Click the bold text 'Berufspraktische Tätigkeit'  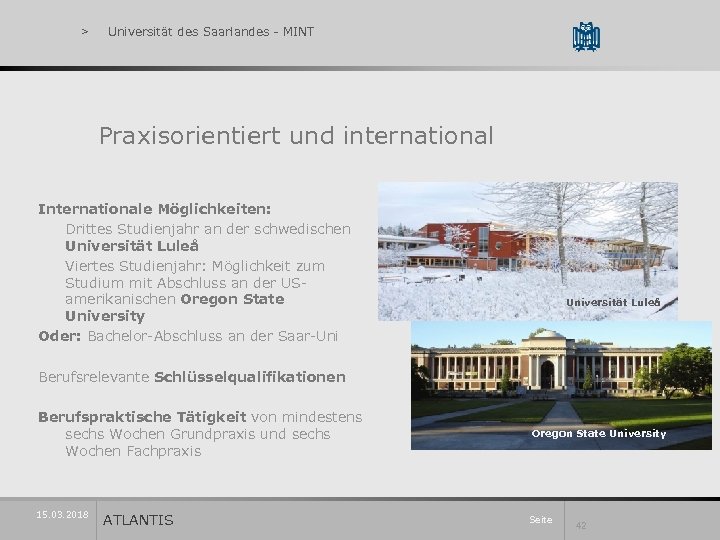(x=142, y=417)
